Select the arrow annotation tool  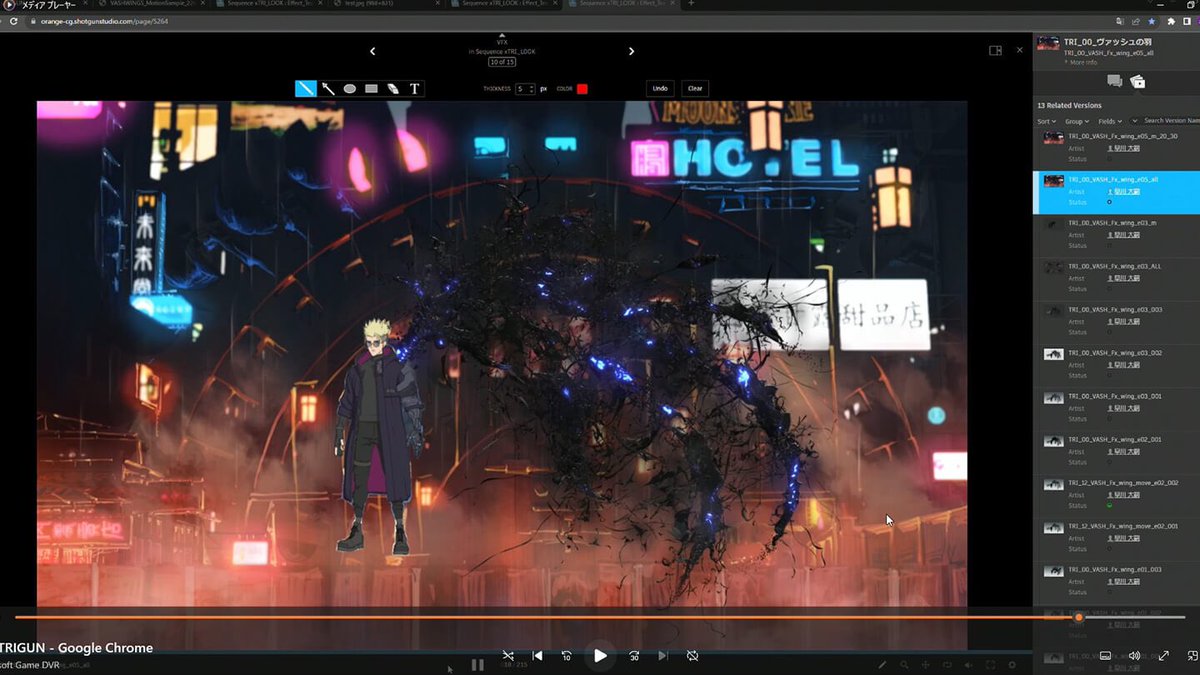tap(328, 88)
